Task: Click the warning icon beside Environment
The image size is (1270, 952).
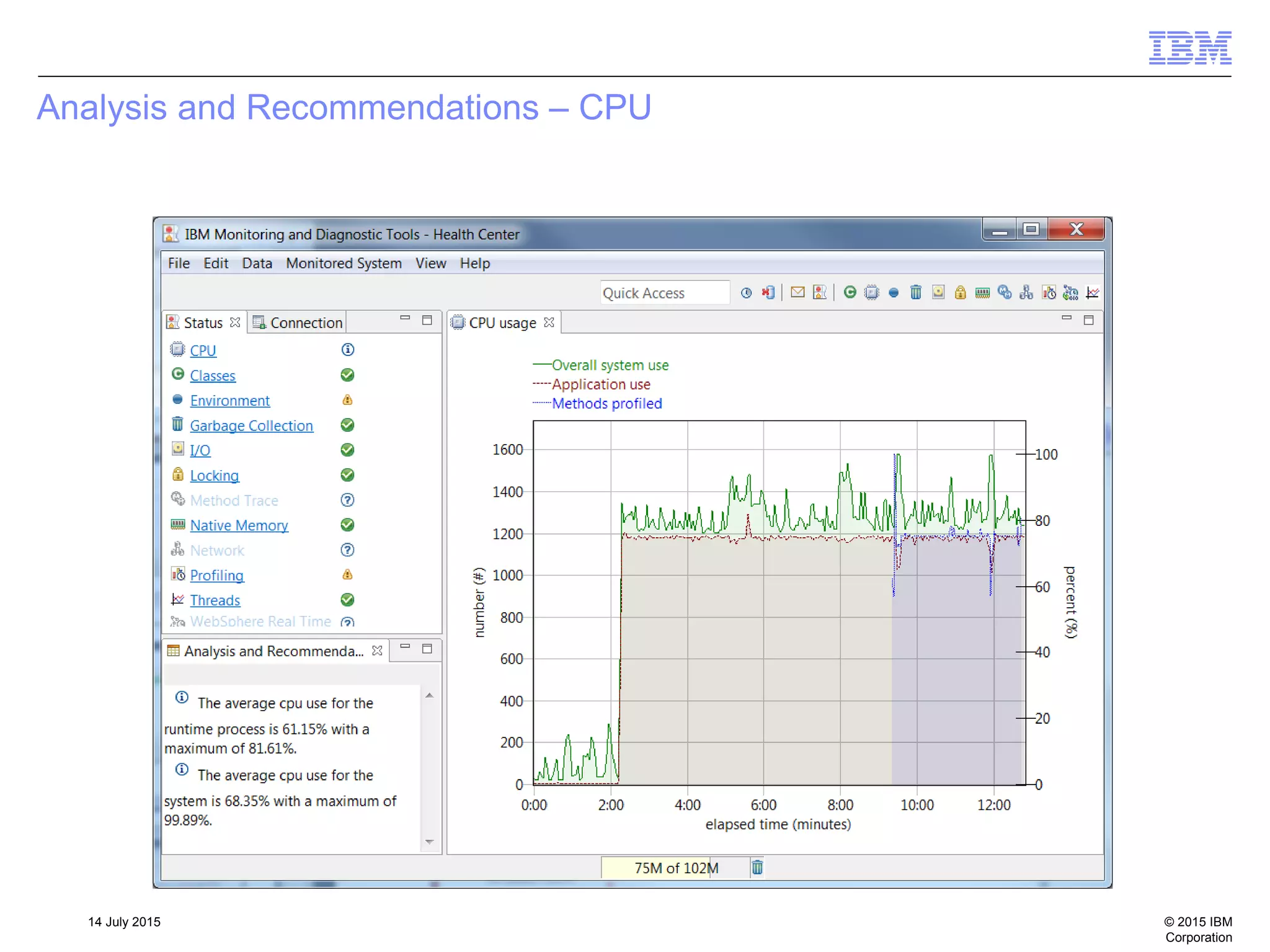Action: click(x=348, y=400)
